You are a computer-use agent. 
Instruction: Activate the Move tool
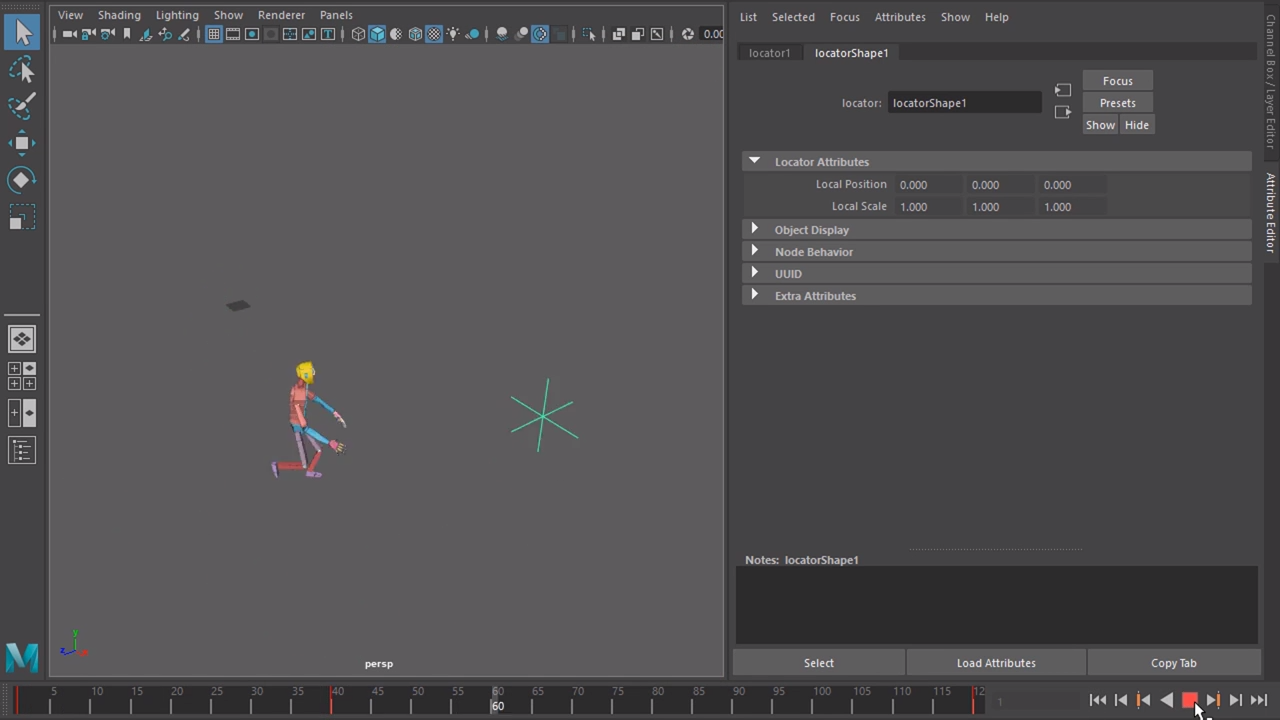tap(22, 142)
